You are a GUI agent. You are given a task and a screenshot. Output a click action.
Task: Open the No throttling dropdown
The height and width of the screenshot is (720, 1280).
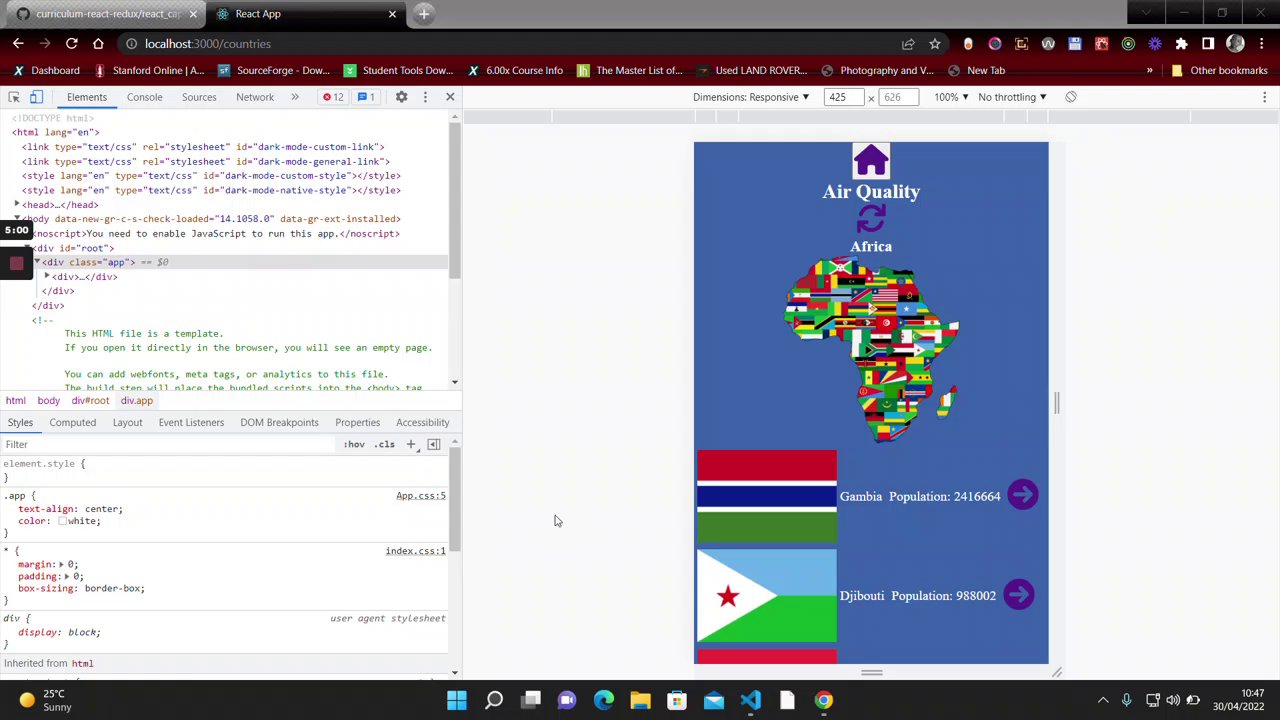click(1012, 97)
